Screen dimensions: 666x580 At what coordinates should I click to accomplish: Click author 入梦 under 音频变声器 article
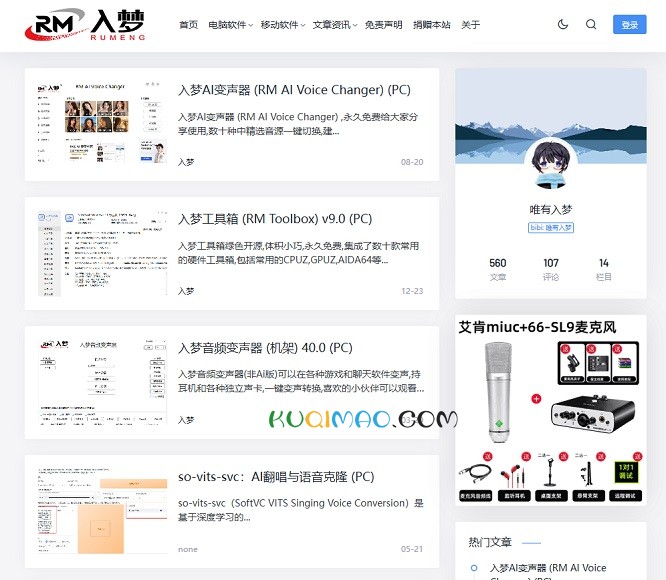click(x=186, y=420)
